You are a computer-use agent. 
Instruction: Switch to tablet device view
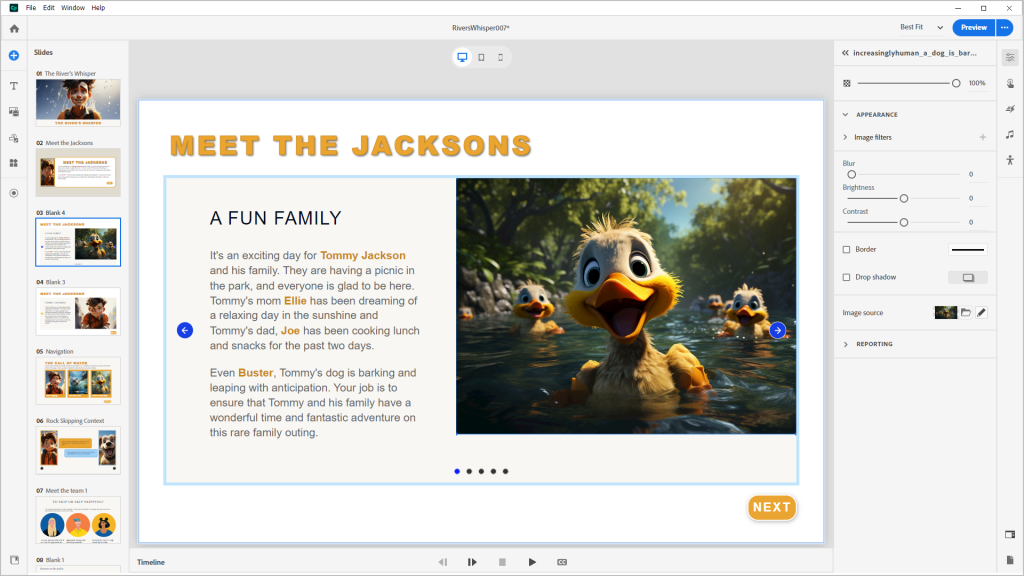pos(481,57)
